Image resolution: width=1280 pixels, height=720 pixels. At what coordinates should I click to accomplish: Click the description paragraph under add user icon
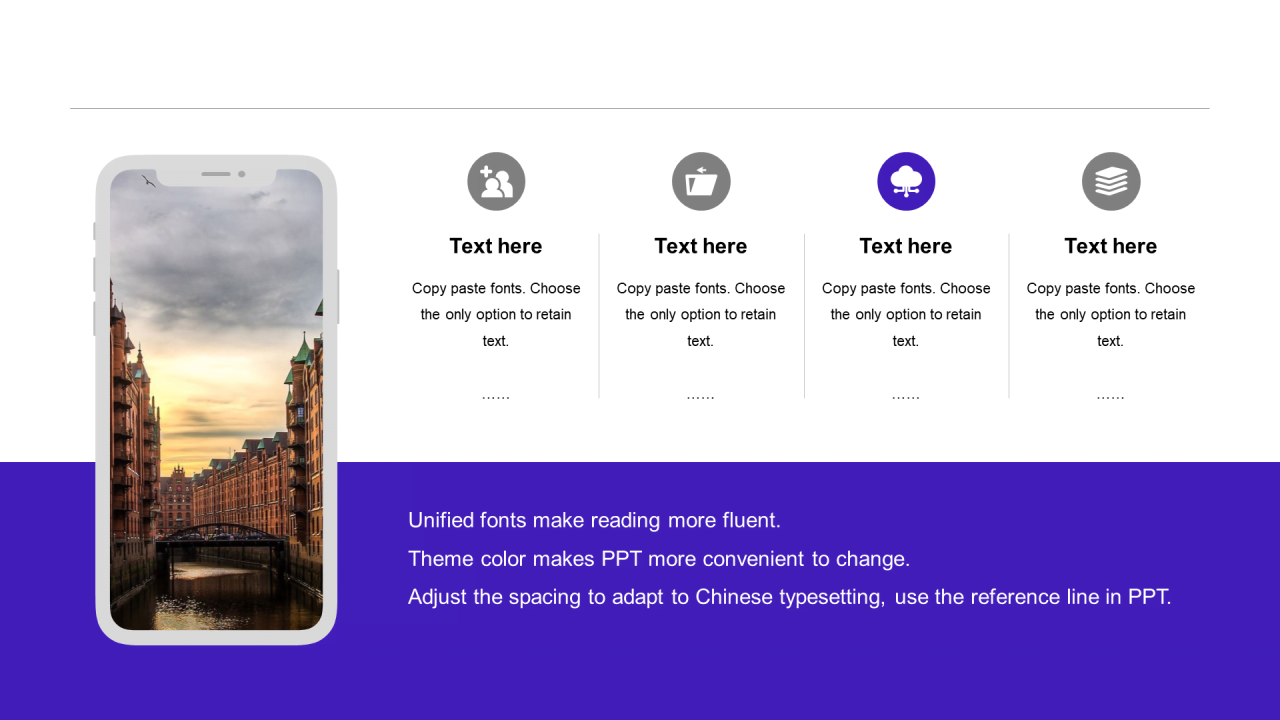pos(496,314)
